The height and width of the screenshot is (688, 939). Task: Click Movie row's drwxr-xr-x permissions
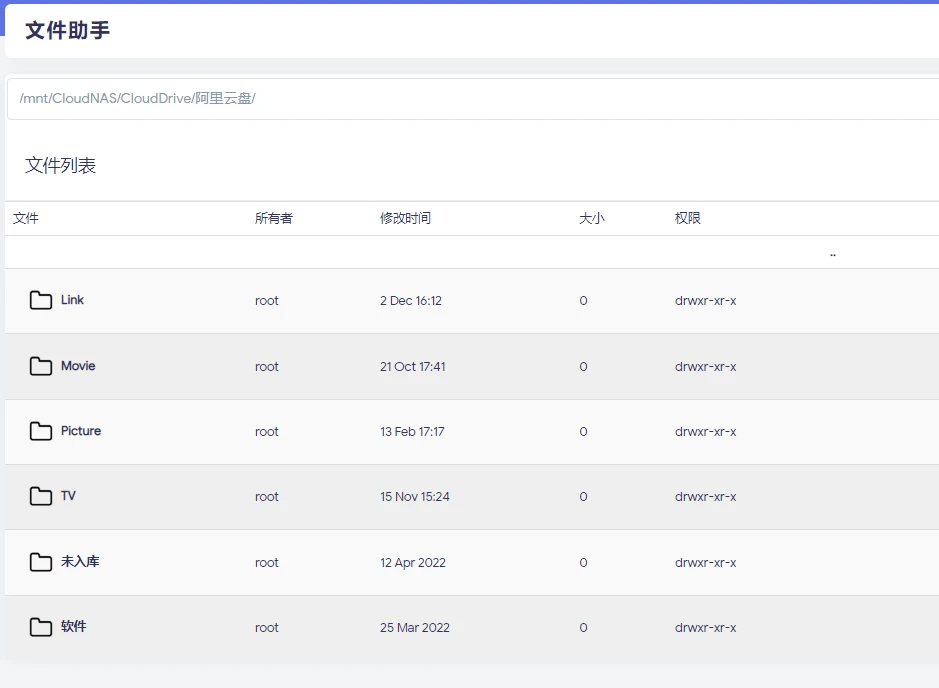pos(706,367)
